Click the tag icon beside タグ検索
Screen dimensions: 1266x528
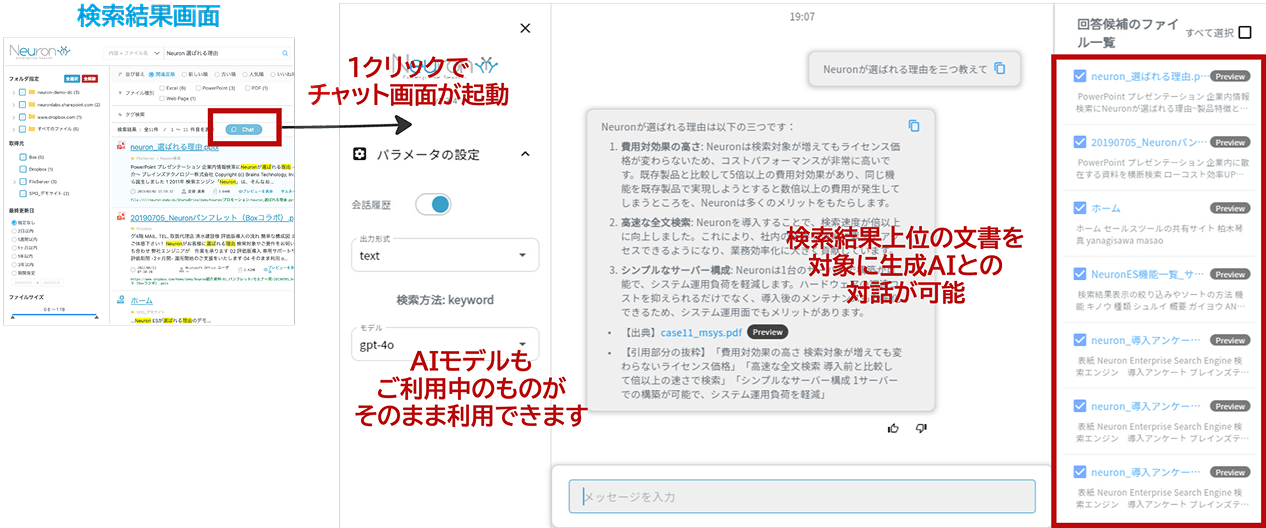(x=121, y=114)
